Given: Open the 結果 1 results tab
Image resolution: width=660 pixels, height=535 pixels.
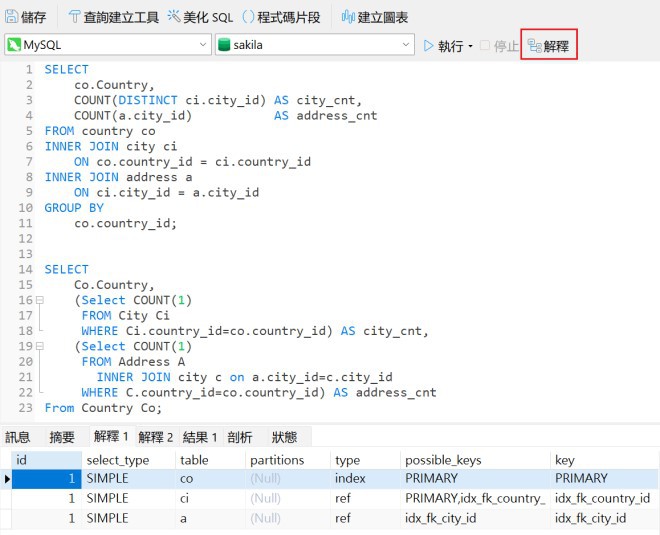Looking at the screenshot, I should point(200,437).
